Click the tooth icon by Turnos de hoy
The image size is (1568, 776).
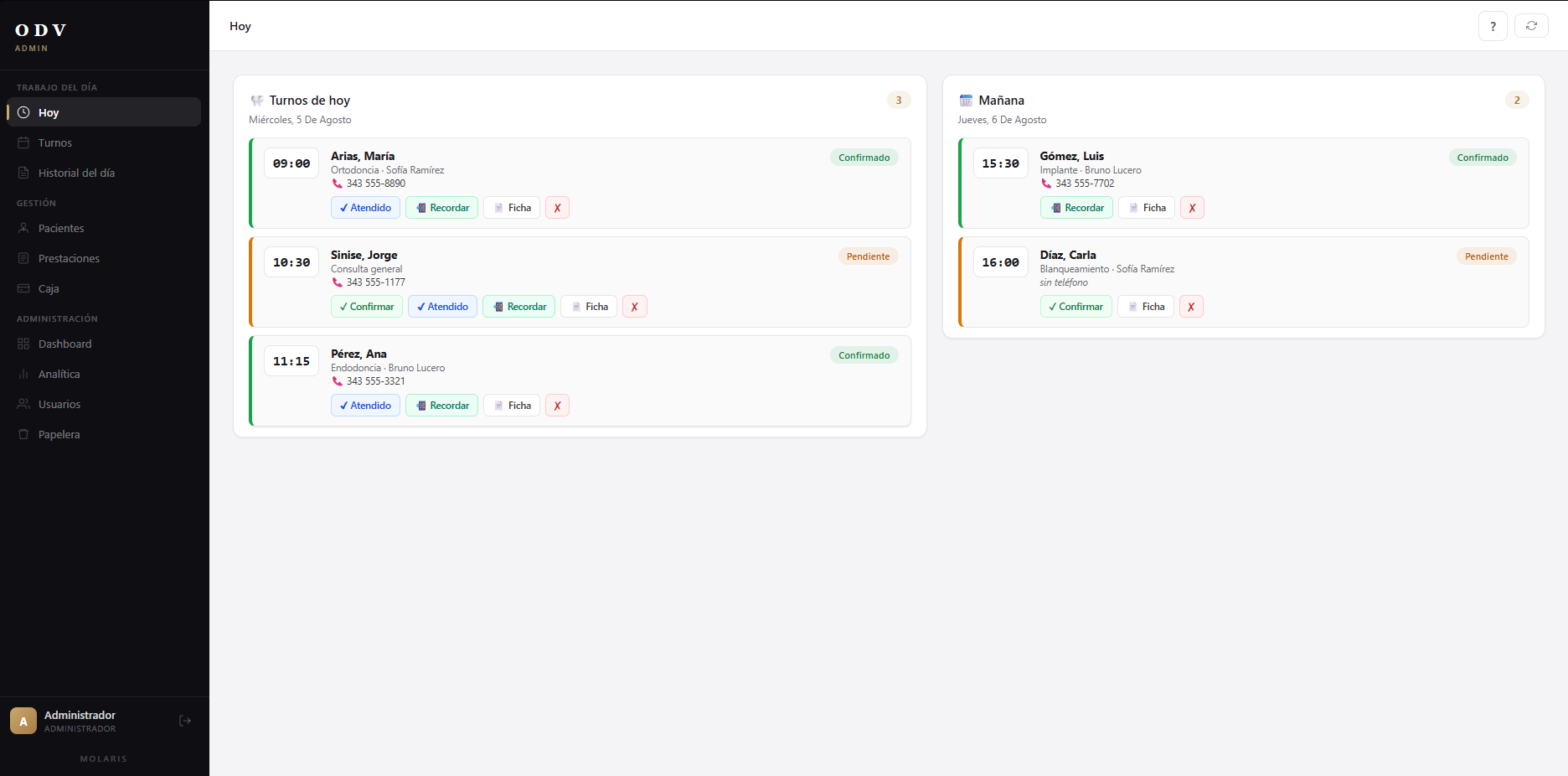(x=256, y=101)
